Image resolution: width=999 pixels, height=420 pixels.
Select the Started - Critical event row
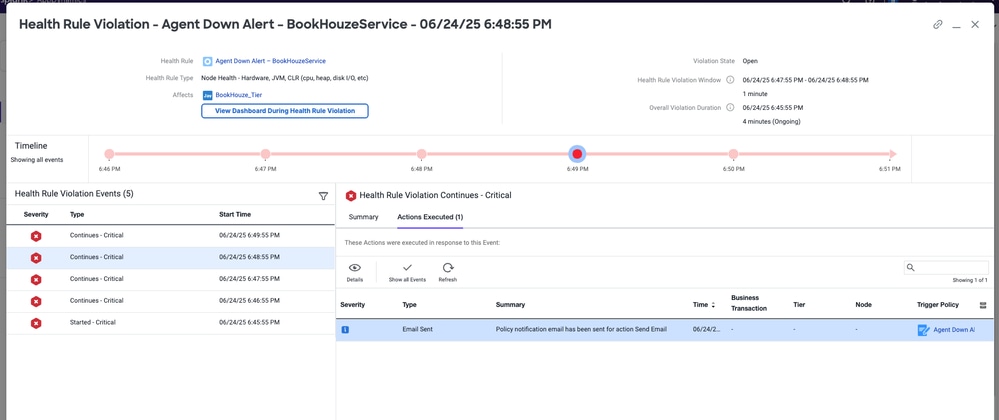pyautogui.click(x=170, y=322)
